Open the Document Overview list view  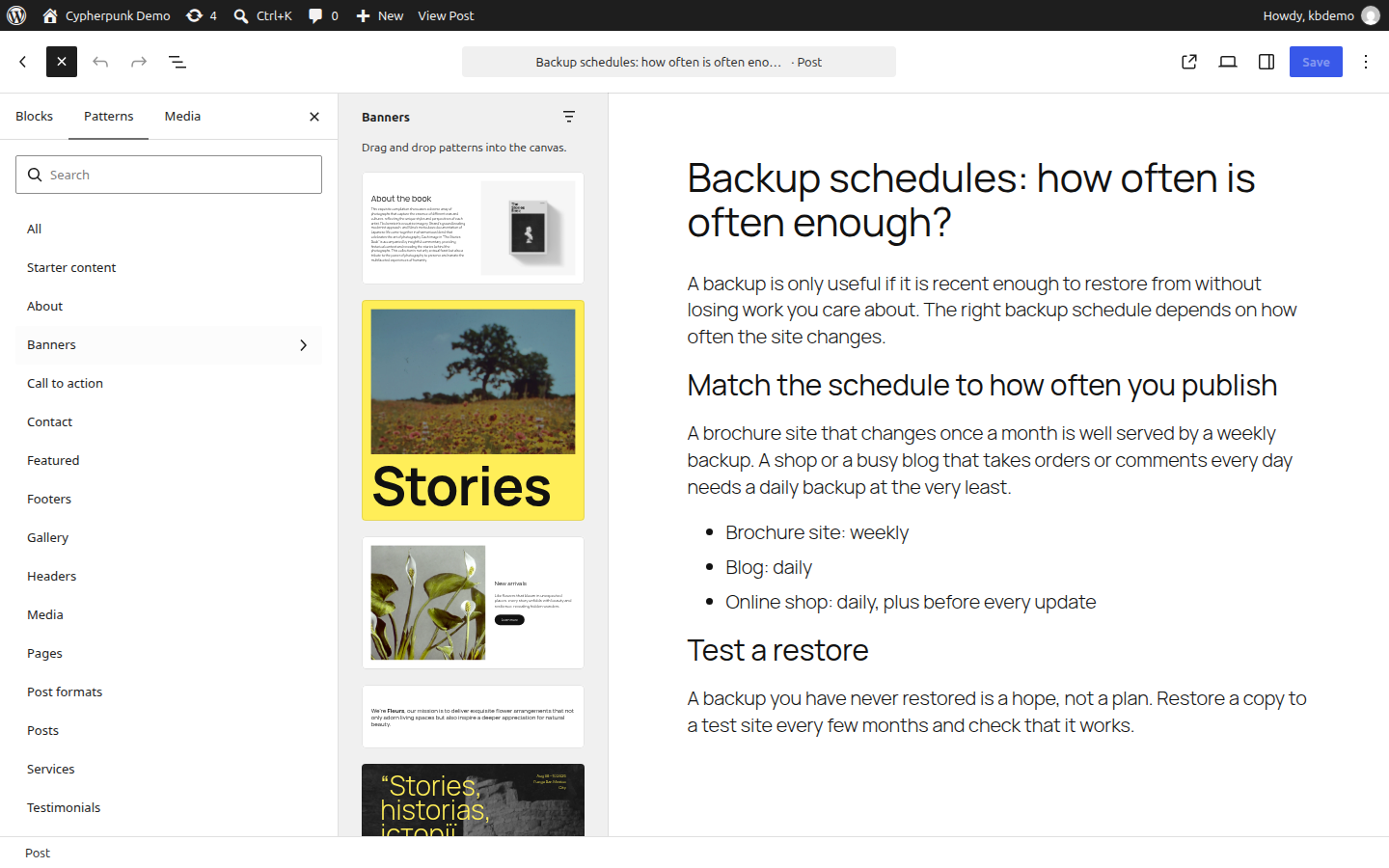click(177, 62)
